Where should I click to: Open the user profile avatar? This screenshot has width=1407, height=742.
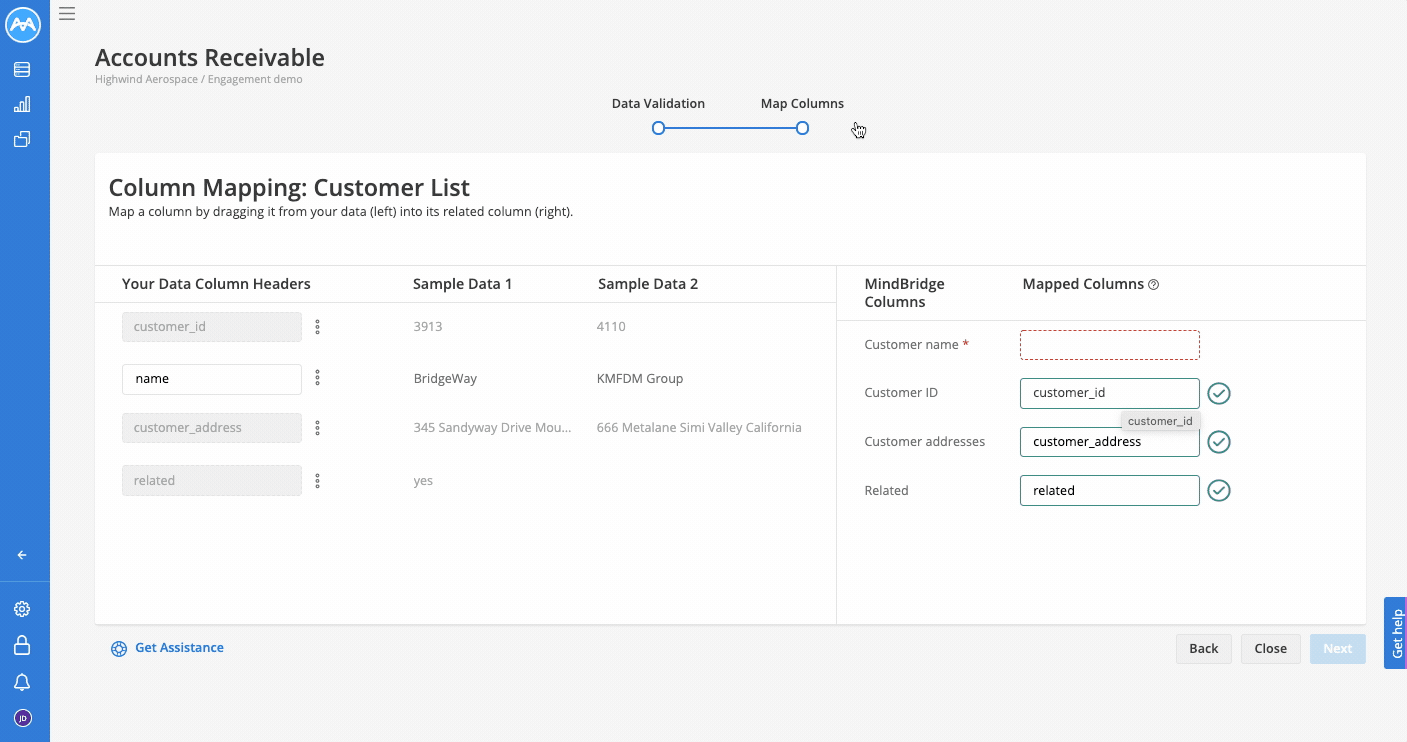pyautogui.click(x=23, y=718)
